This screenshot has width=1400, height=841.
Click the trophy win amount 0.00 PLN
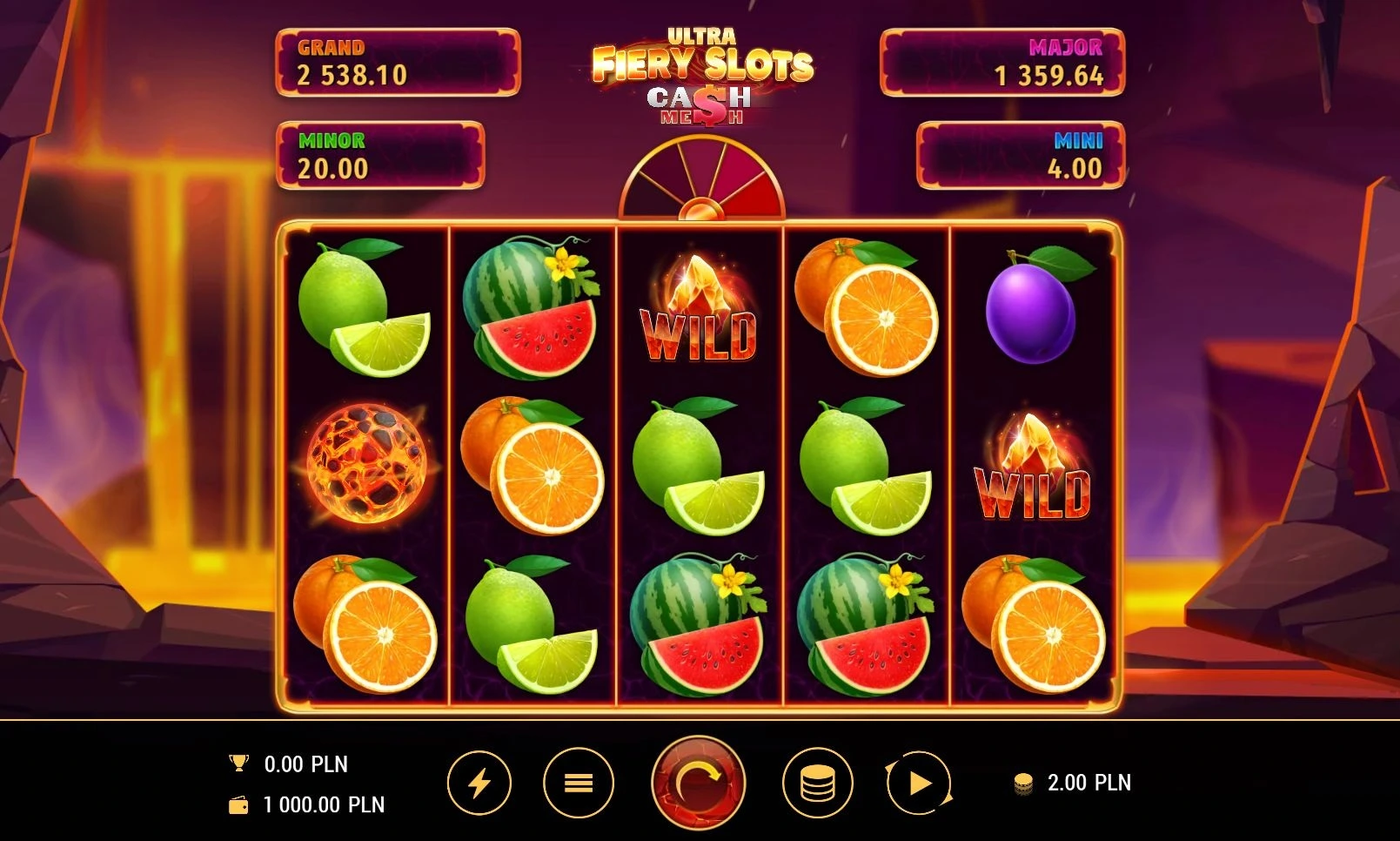tap(305, 764)
